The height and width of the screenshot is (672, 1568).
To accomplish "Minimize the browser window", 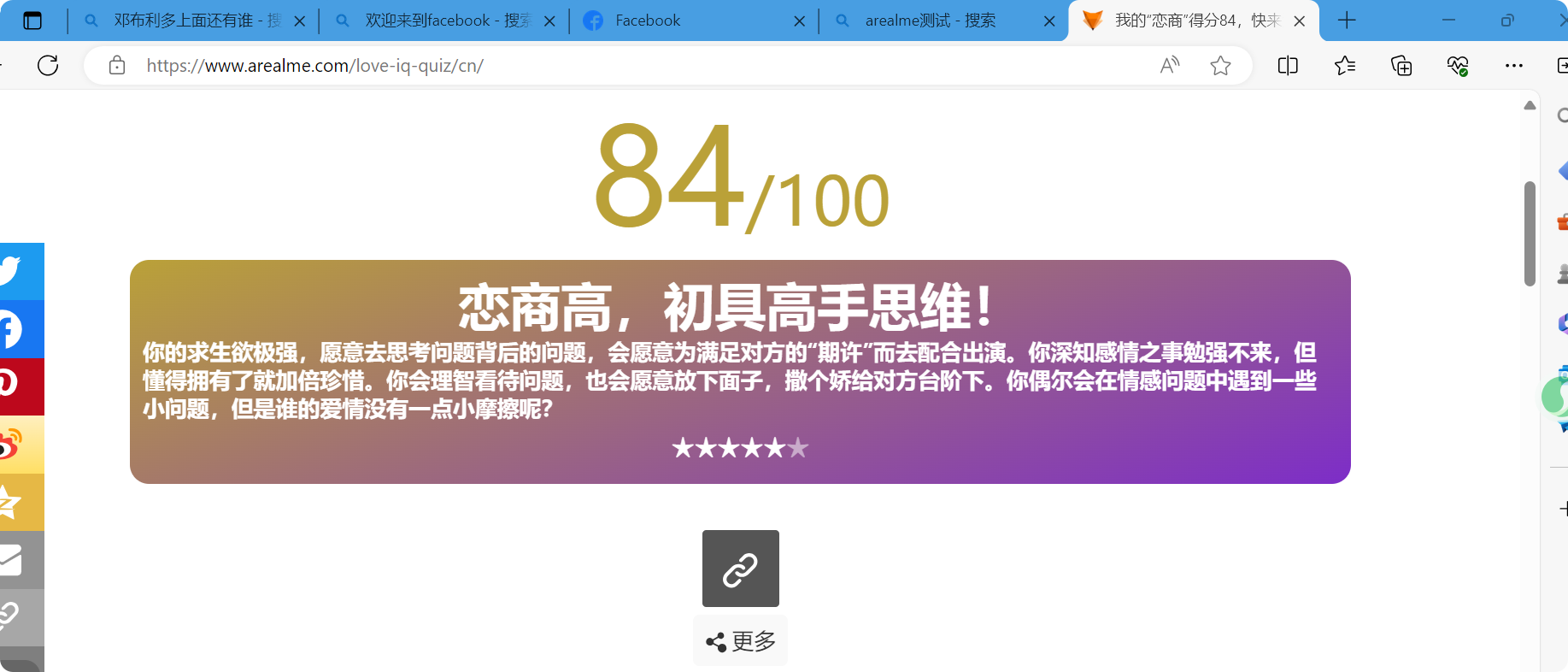I will (x=1448, y=21).
